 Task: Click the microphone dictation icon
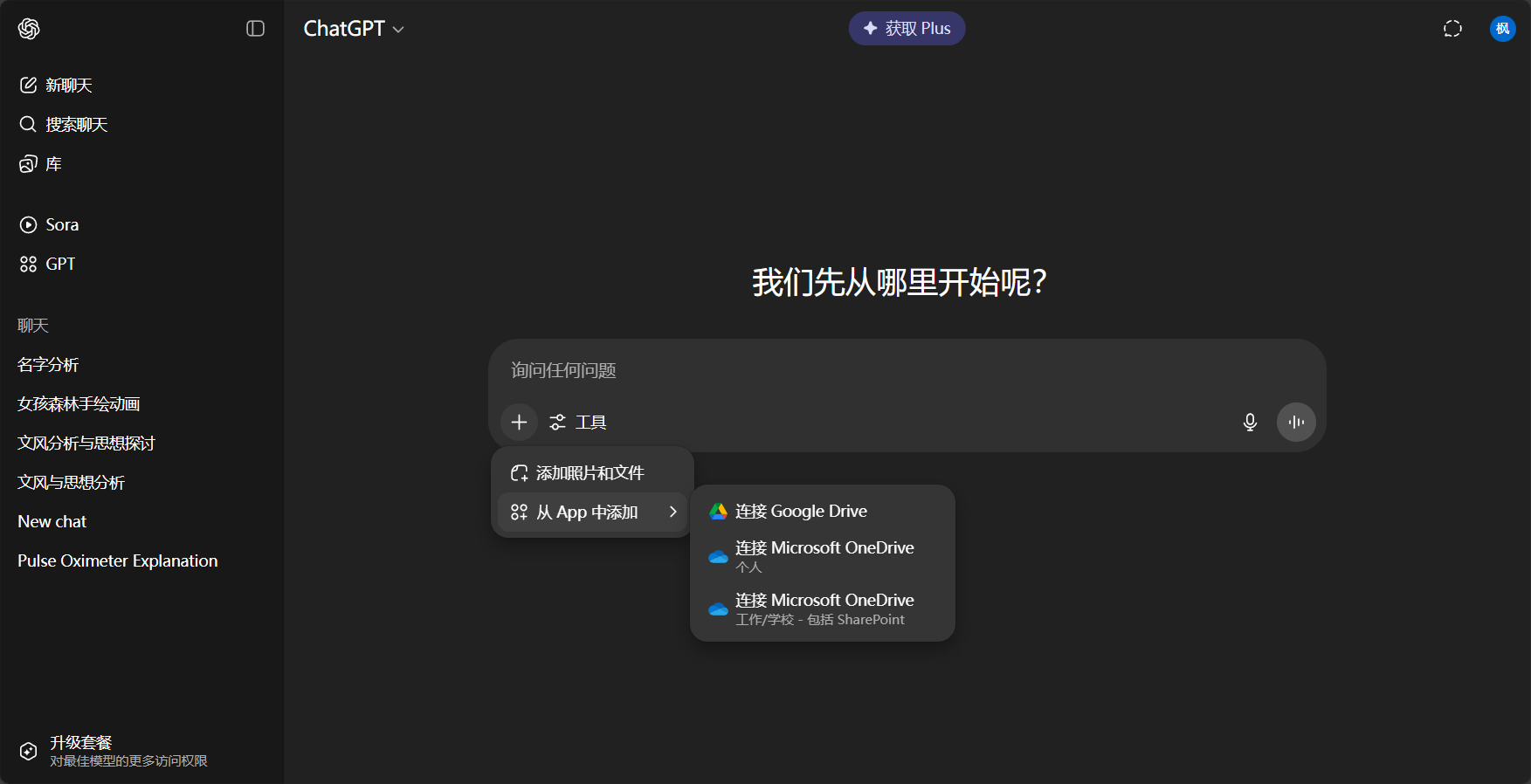pos(1250,422)
